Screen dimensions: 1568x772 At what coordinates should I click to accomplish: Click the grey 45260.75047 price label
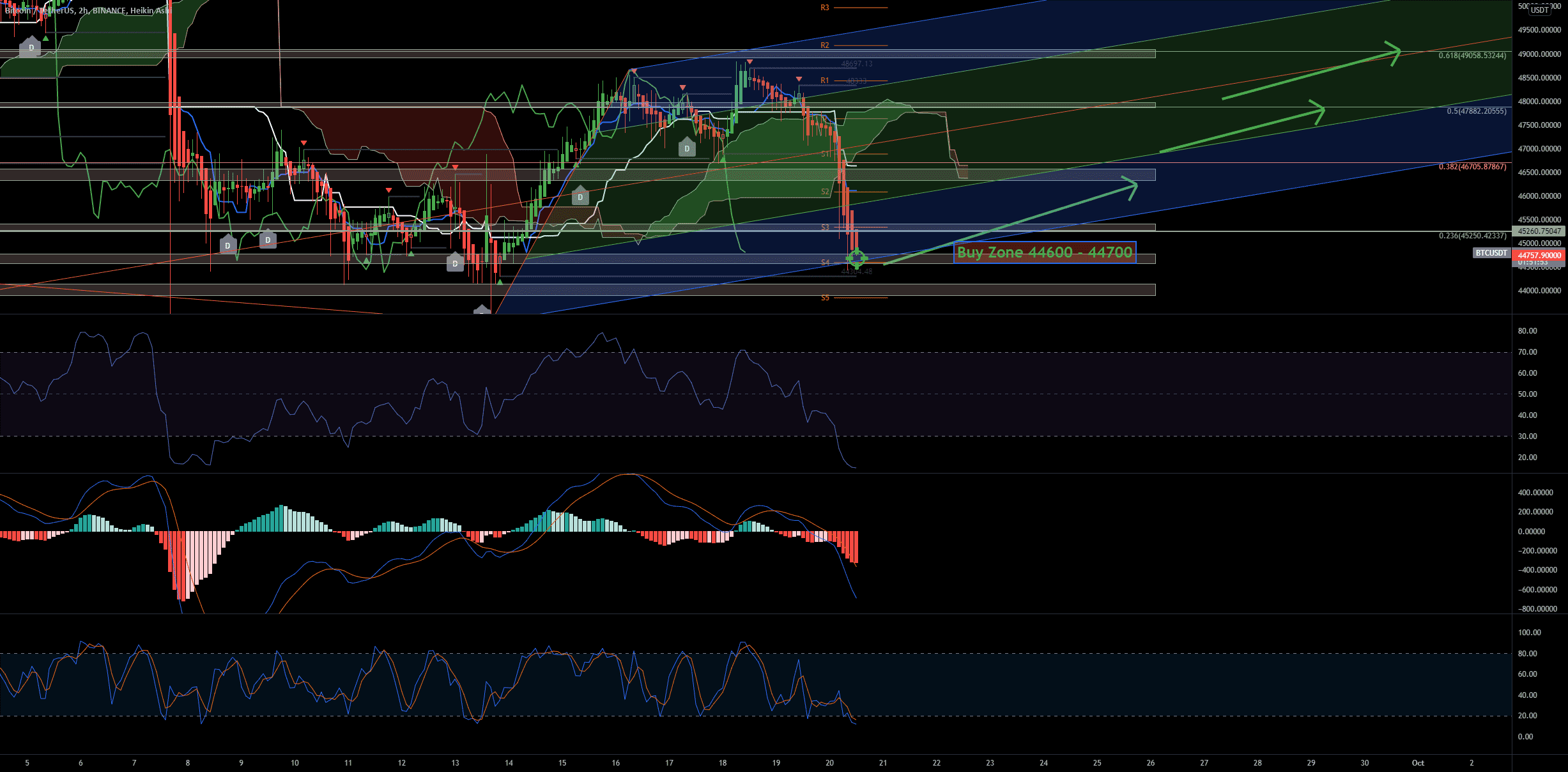click(x=1539, y=231)
